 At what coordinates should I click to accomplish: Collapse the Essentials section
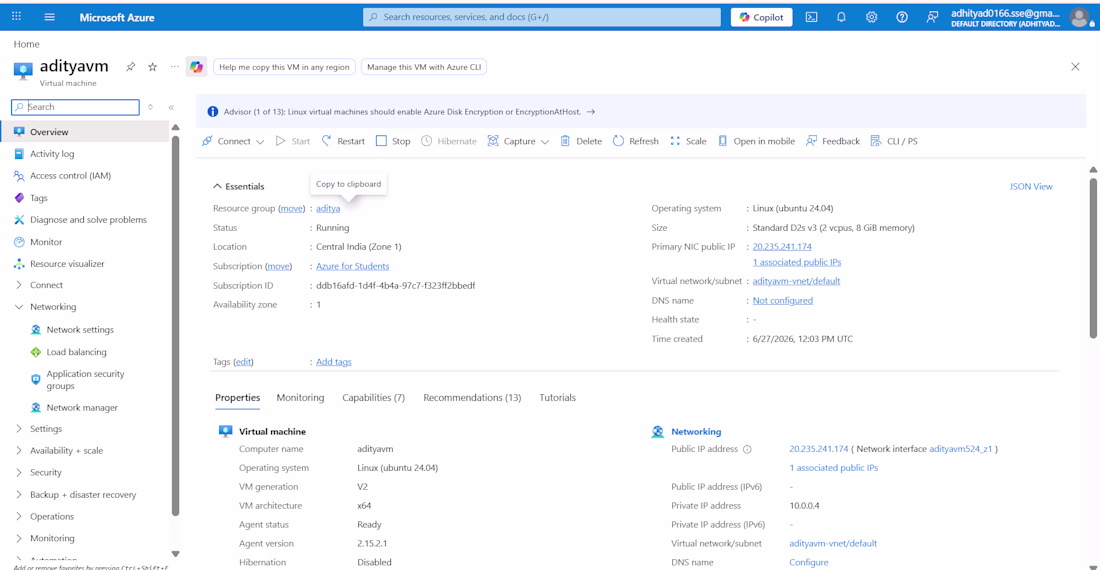pos(239,186)
